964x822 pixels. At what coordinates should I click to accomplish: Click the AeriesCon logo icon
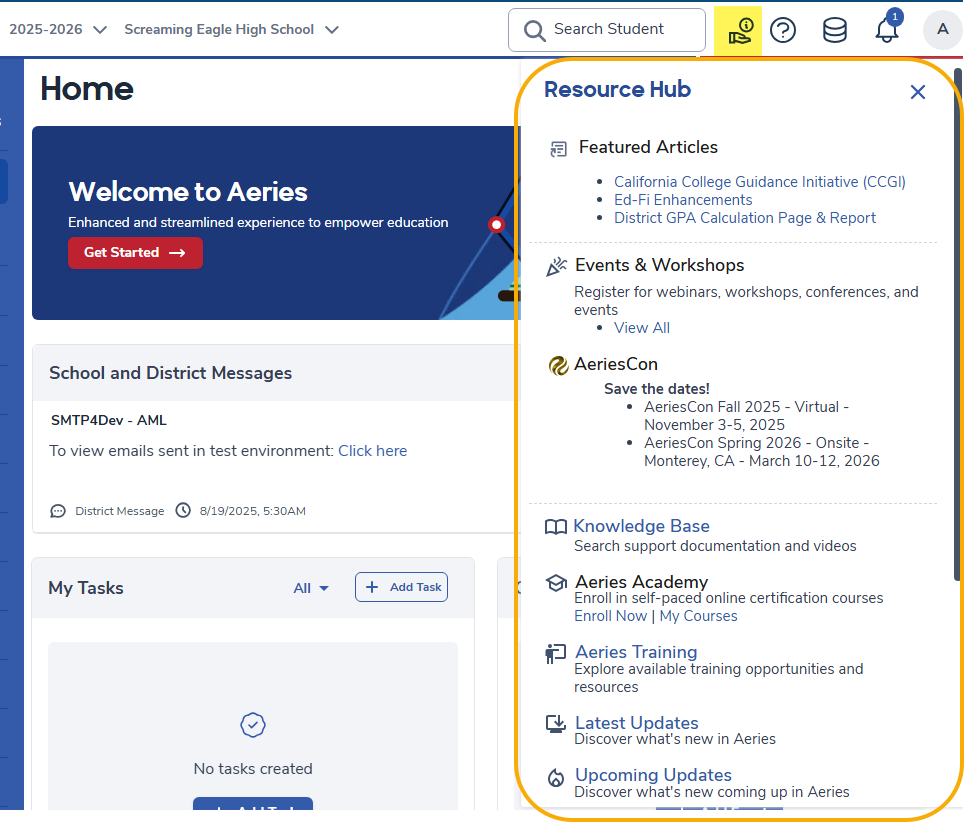[558, 365]
